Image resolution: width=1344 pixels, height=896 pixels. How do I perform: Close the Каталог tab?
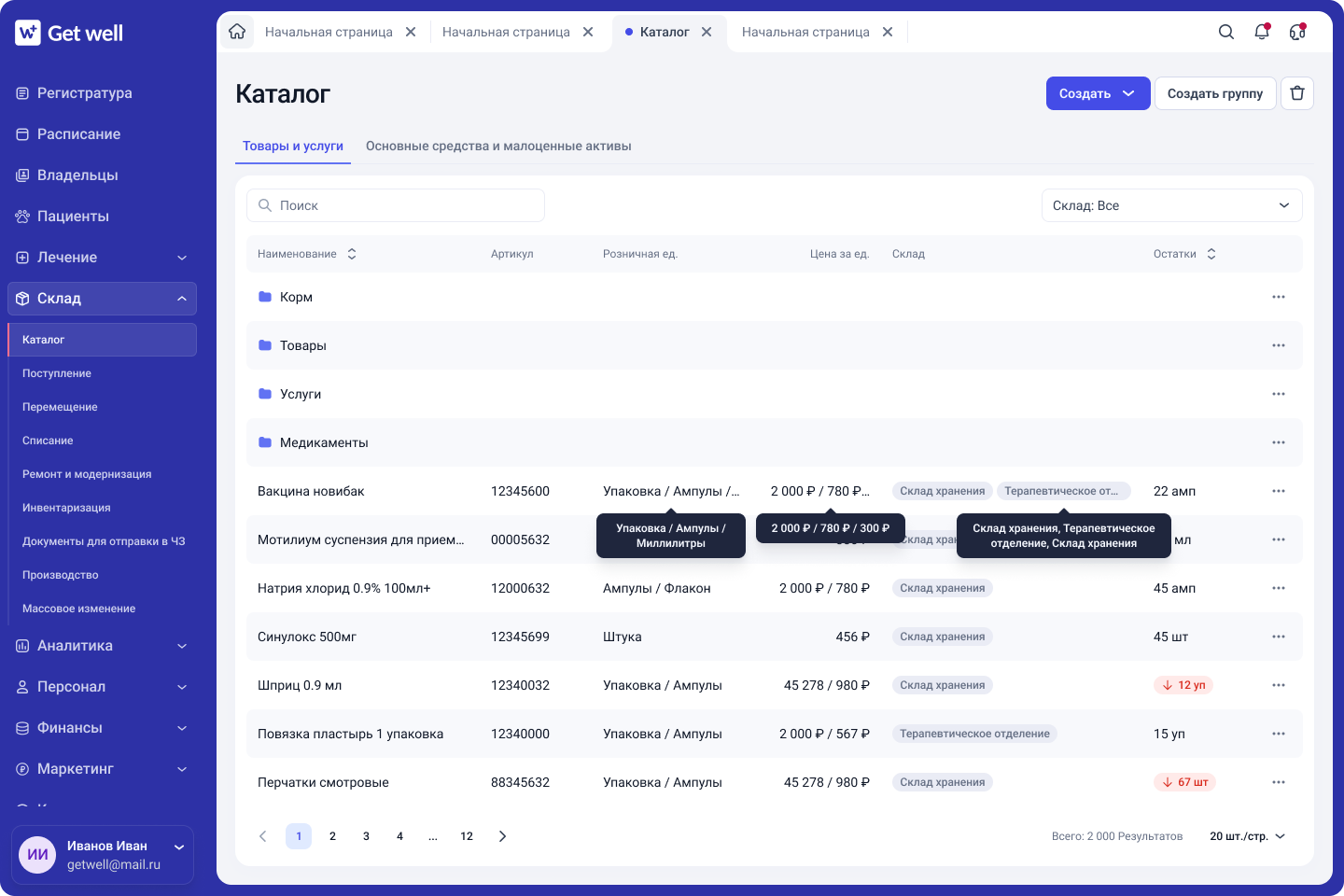[x=707, y=32]
